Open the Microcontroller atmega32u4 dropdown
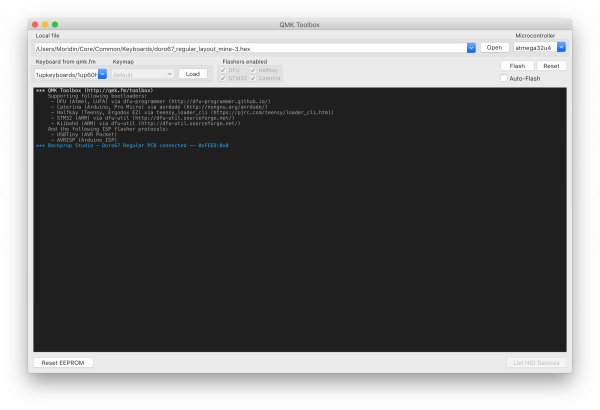 [x=561, y=47]
